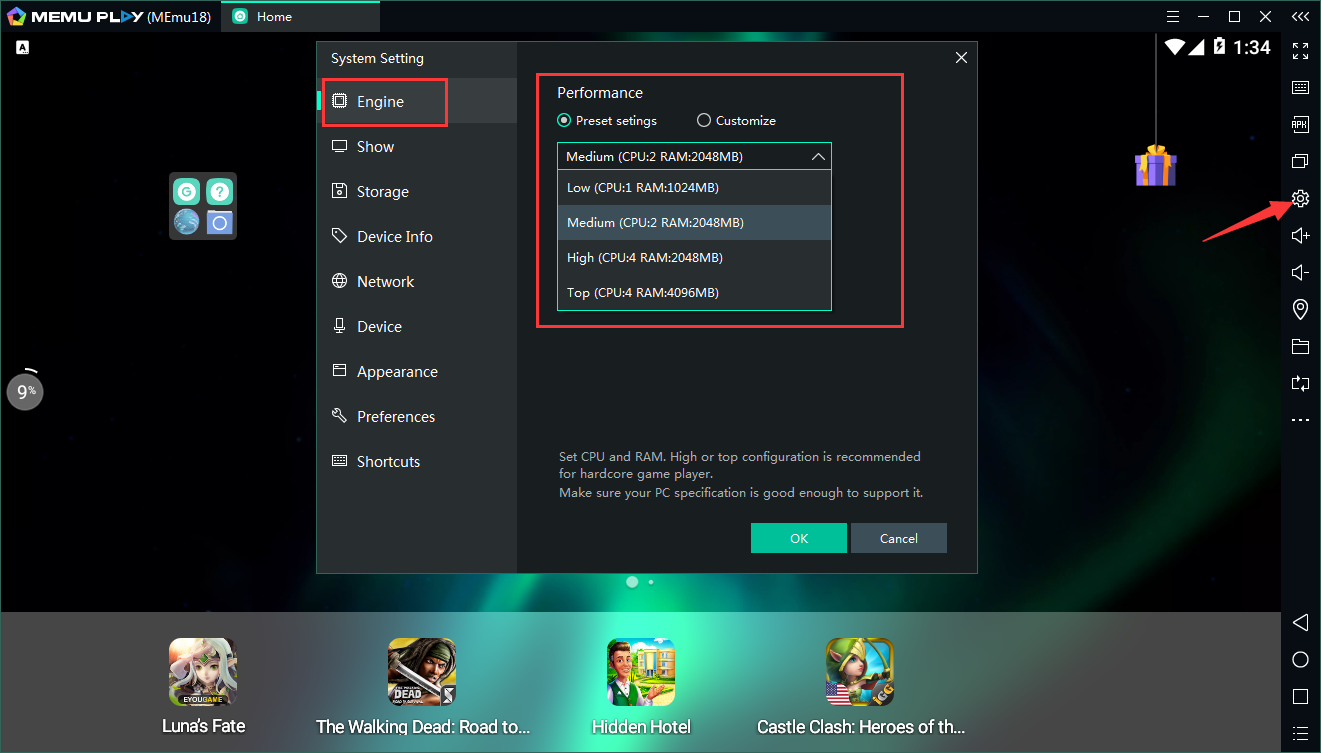Screen dimensions: 1321x753
Task: Open the keyboard mapping icon in sidebar
Action: (1300, 88)
